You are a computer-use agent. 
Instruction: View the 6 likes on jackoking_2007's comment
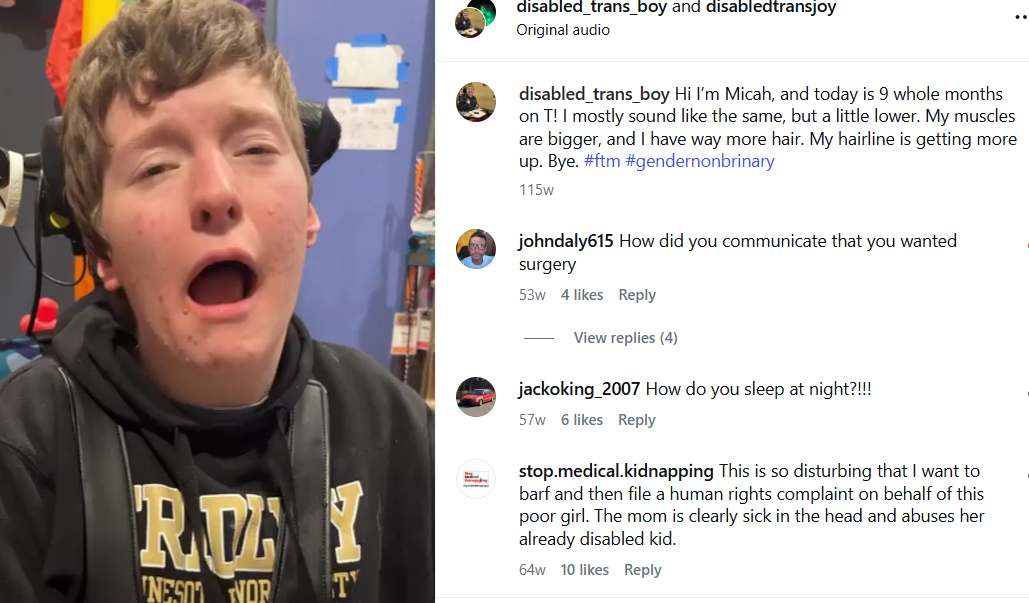(581, 420)
